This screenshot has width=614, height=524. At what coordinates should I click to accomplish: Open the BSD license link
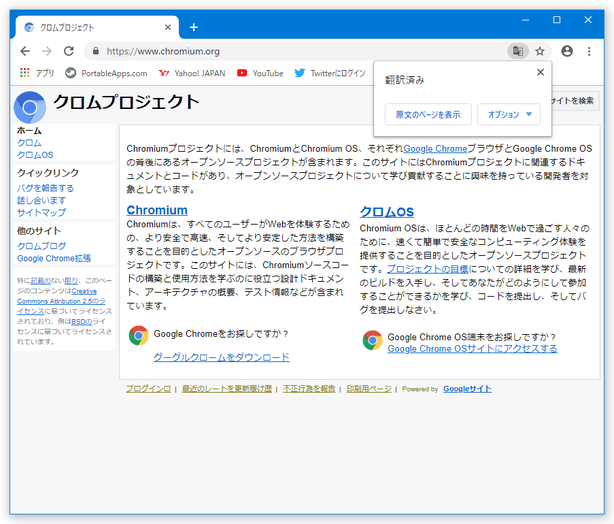[81, 322]
